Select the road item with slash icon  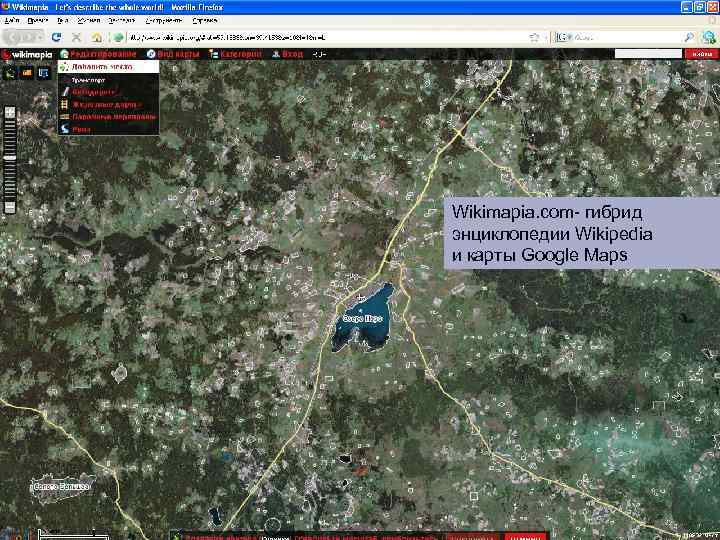coord(109,92)
